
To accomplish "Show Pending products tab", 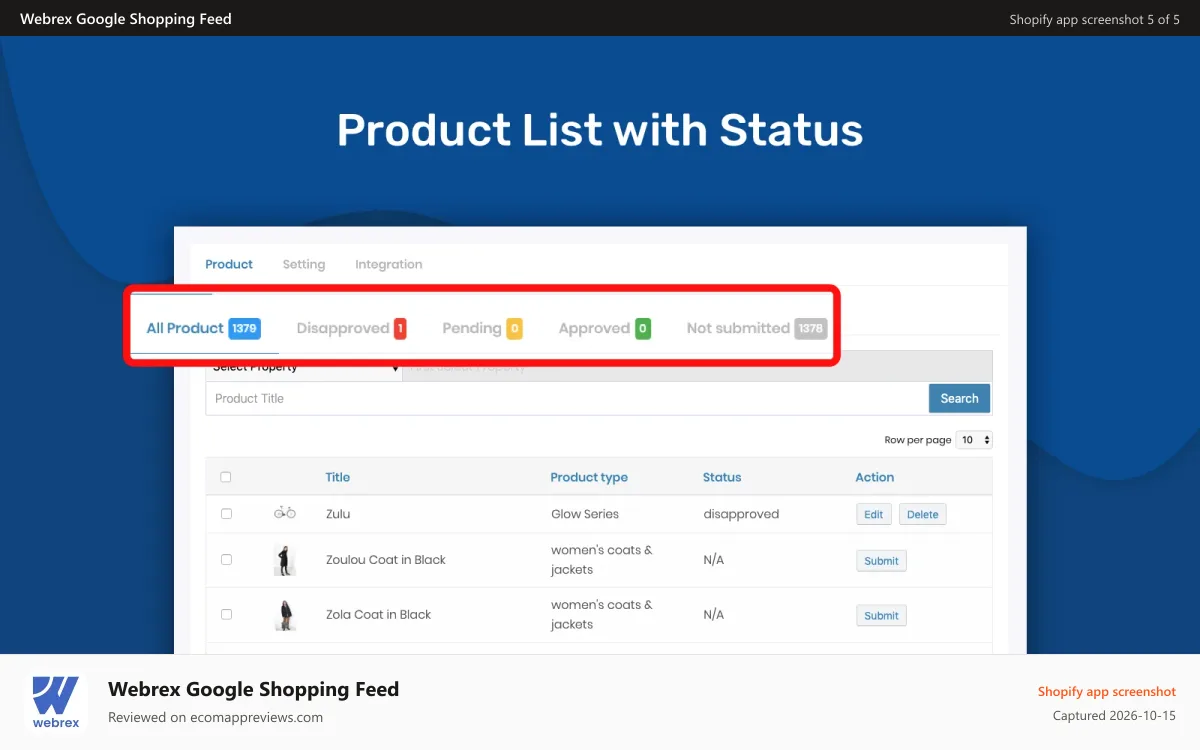I will [x=482, y=328].
